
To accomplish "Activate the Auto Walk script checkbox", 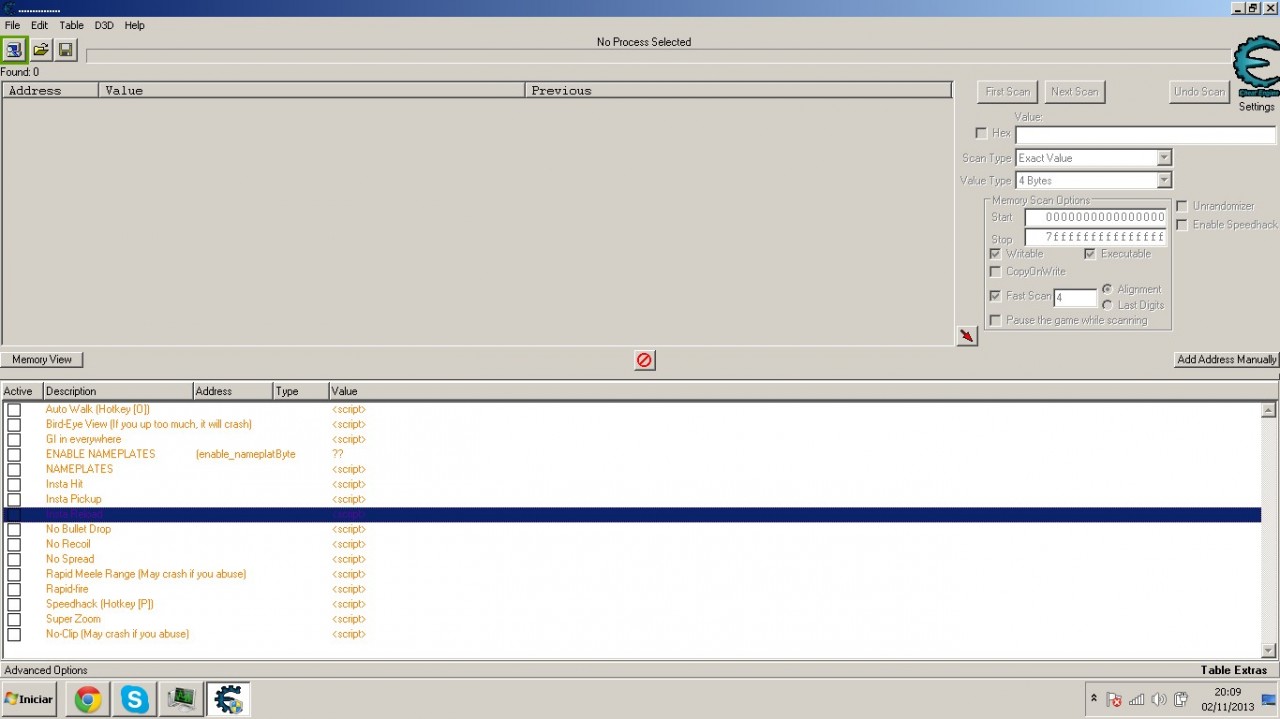I will click(x=14, y=409).
